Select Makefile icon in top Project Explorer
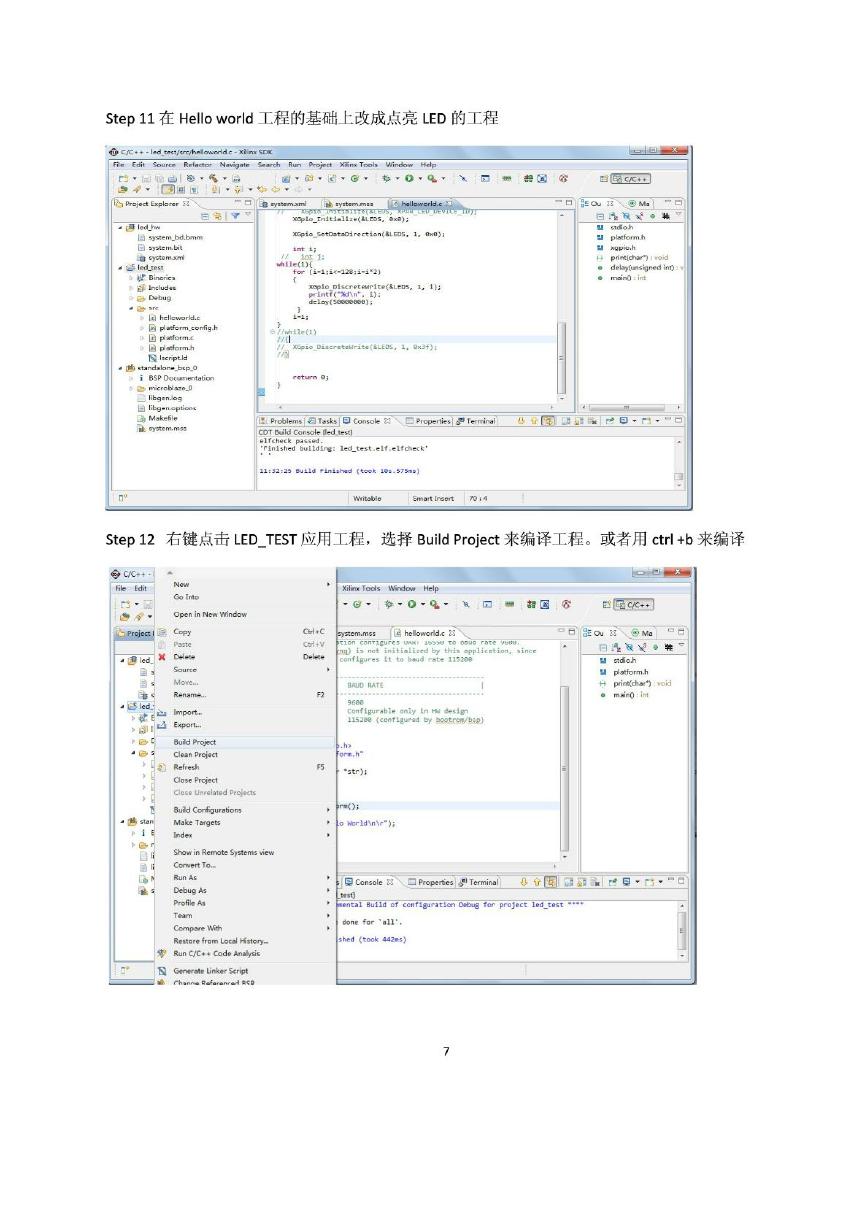 click(141, 418)
